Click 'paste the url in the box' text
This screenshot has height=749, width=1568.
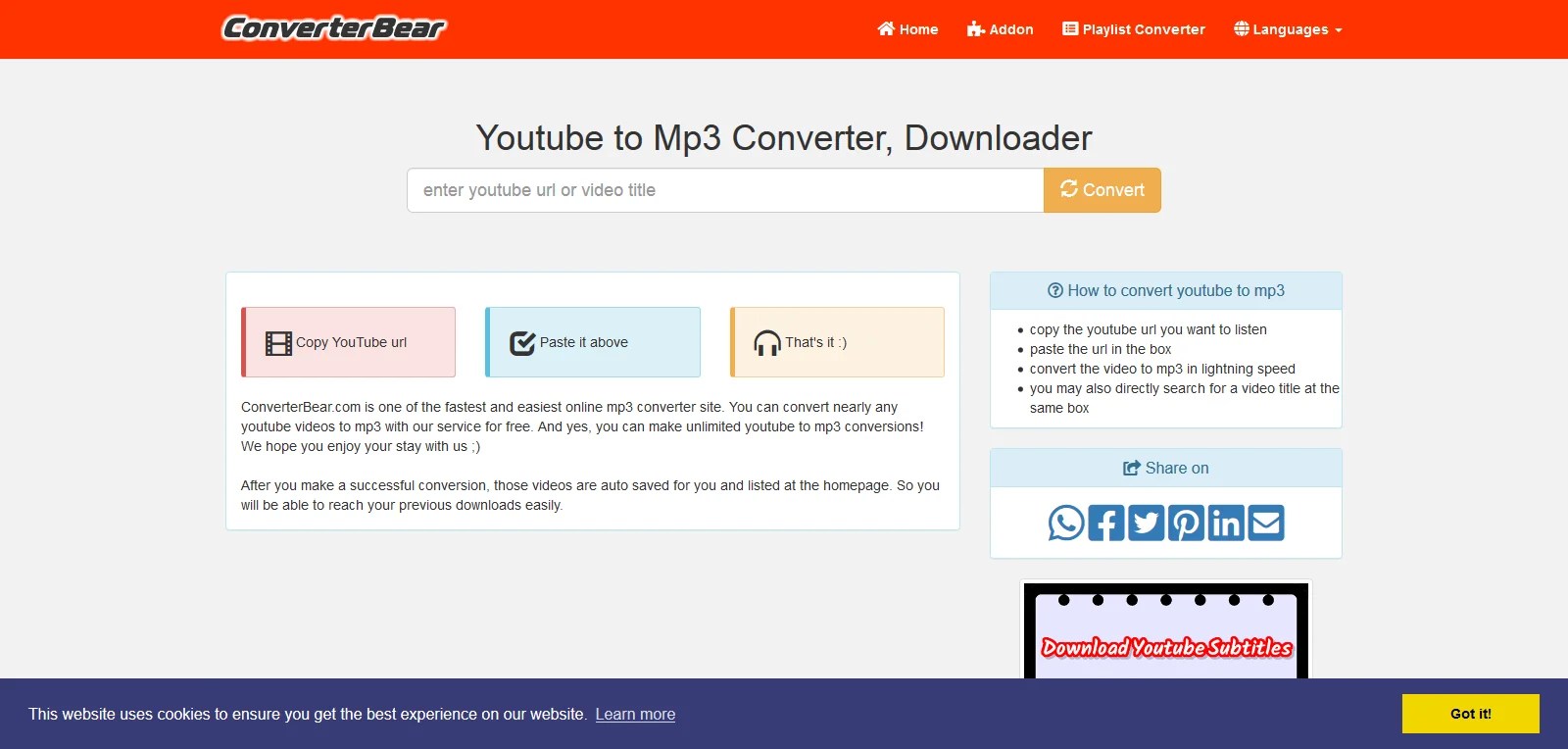click(1101, 349)
